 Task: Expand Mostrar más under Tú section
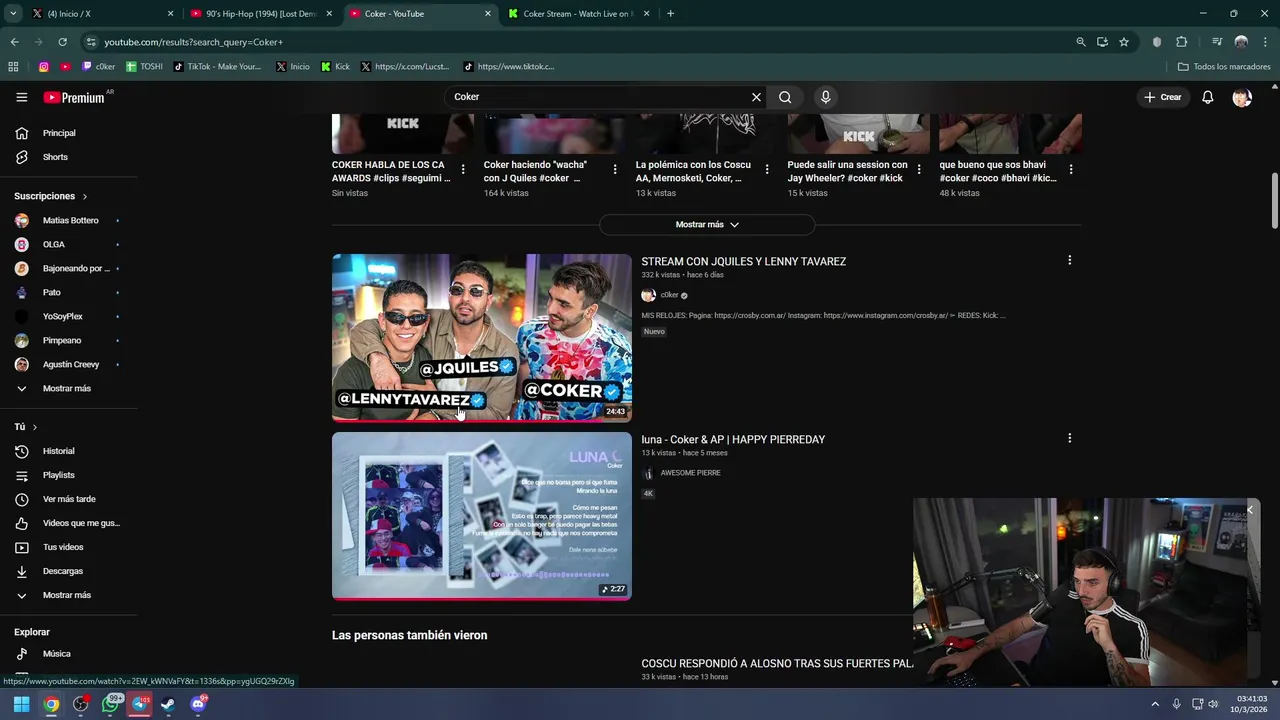[x=67, y=595]
